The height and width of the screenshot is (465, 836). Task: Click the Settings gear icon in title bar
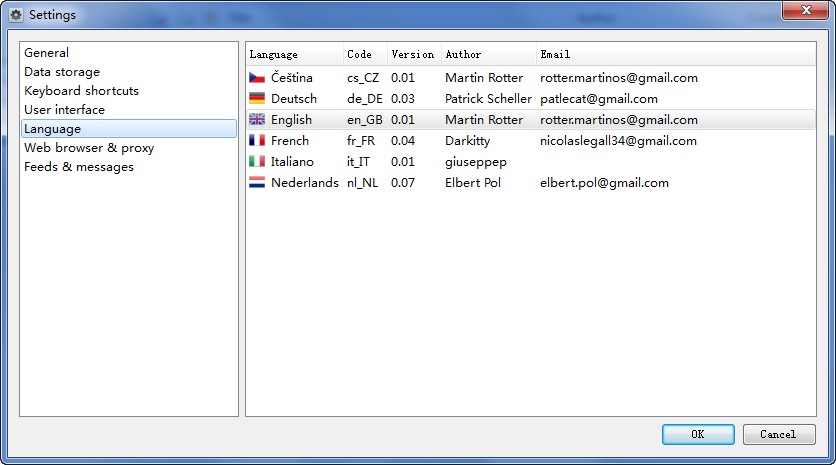click(16, 15)
